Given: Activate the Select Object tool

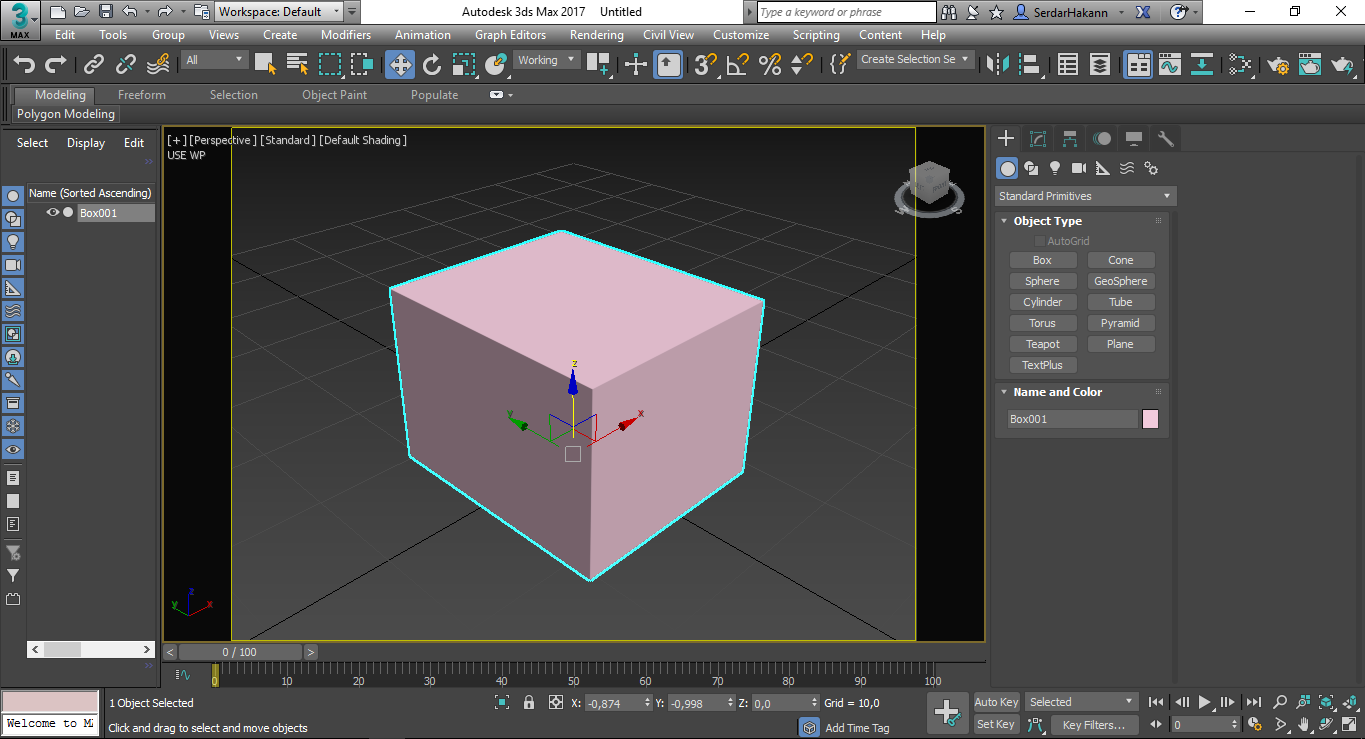Looking at the screenshot, I should [x=265, y=64].
